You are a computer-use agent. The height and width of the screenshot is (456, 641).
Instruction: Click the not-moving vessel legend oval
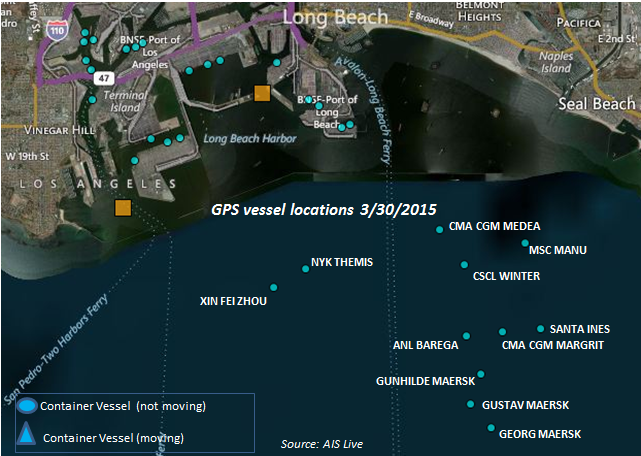(27, 406)
